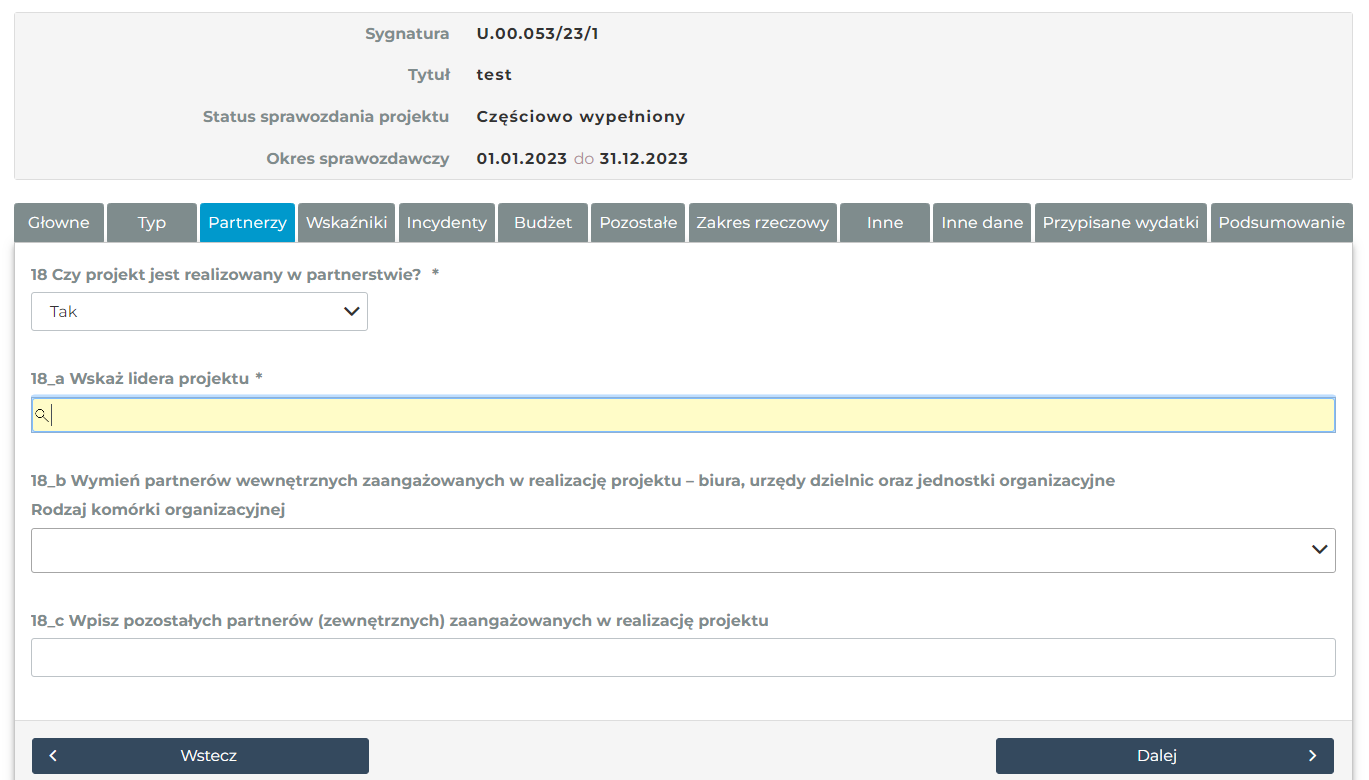Go to the Podsumowanie tab
The height and width of the screenshot is (780, 1369).
[1281, 223]
